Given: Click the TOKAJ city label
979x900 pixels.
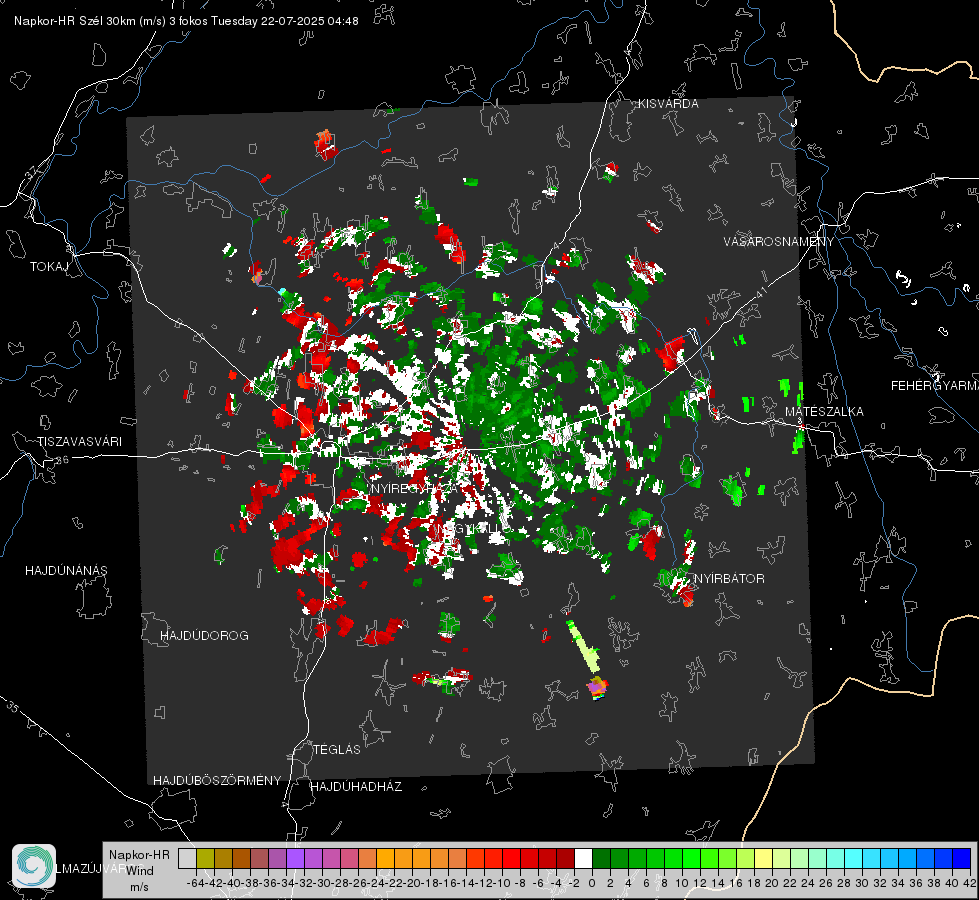Looking at the screenshot, I should click(x=48, y=267).
